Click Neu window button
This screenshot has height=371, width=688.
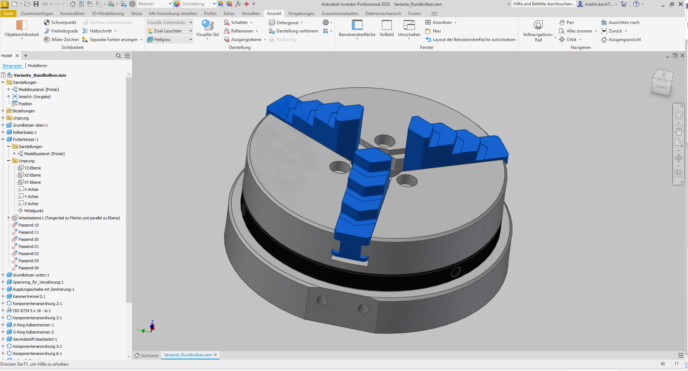pos(433,31)
